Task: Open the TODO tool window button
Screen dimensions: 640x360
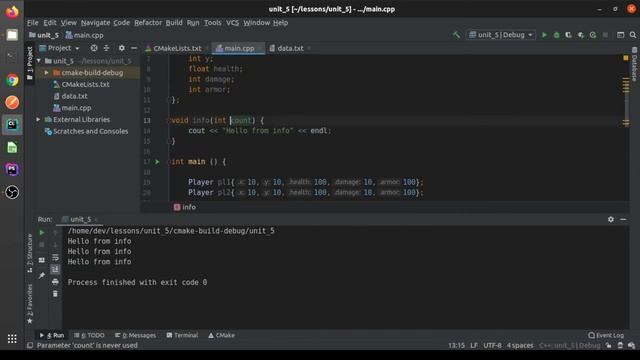Action: [x=89, y=336]
